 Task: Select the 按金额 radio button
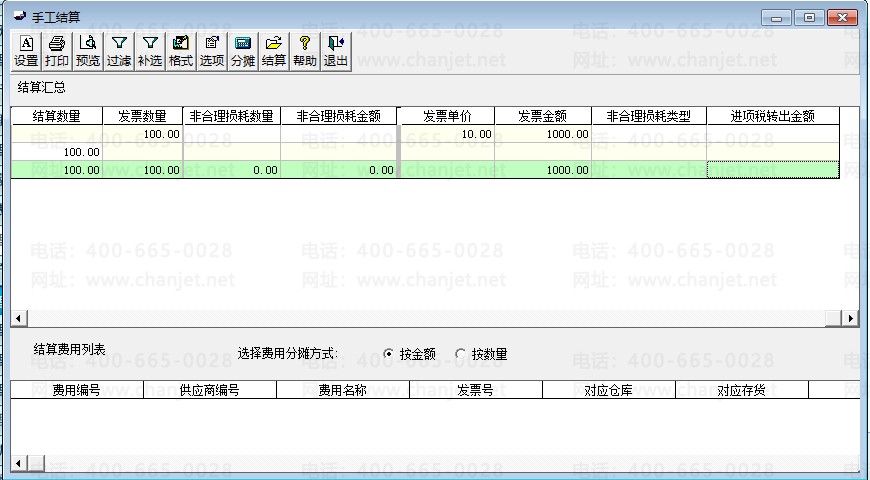point(388,353)
